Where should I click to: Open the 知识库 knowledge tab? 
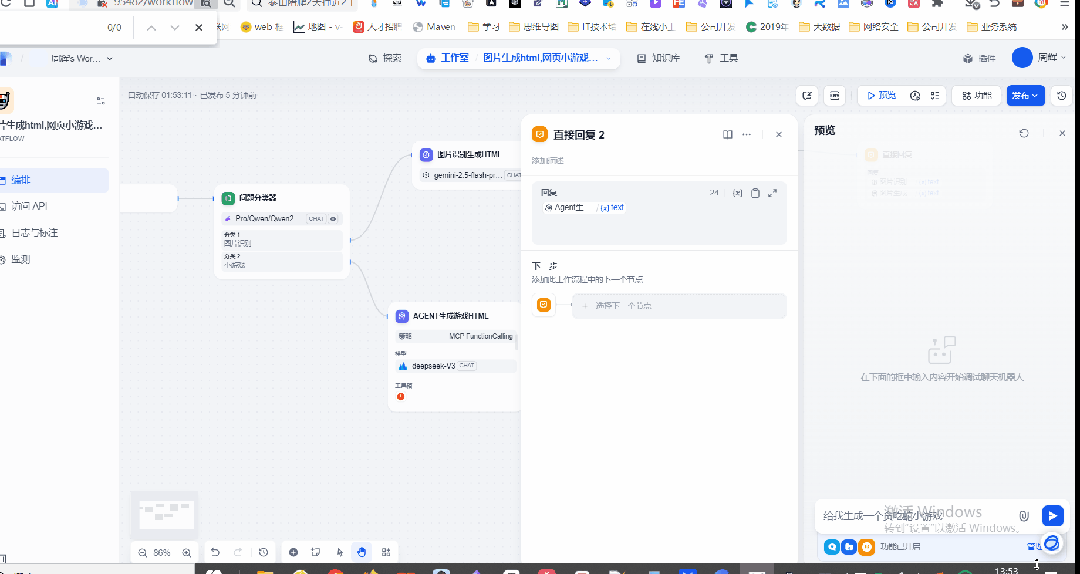tap(658, 59)
